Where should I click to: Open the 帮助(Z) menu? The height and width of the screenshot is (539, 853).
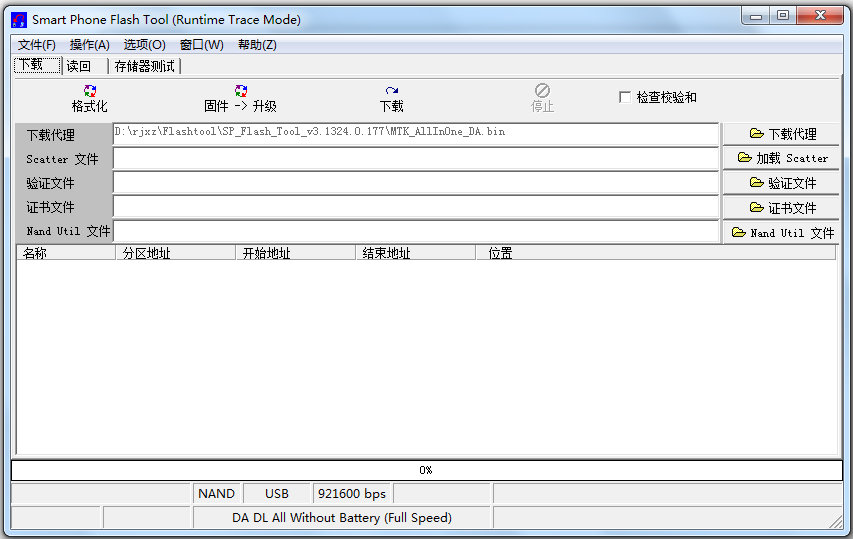(x=257, y=45)
